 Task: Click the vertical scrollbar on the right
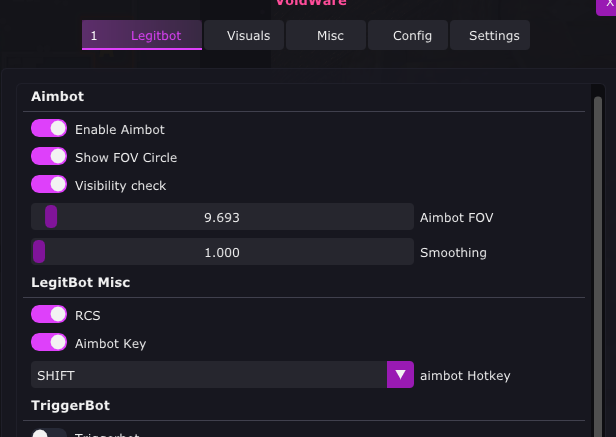598,250
